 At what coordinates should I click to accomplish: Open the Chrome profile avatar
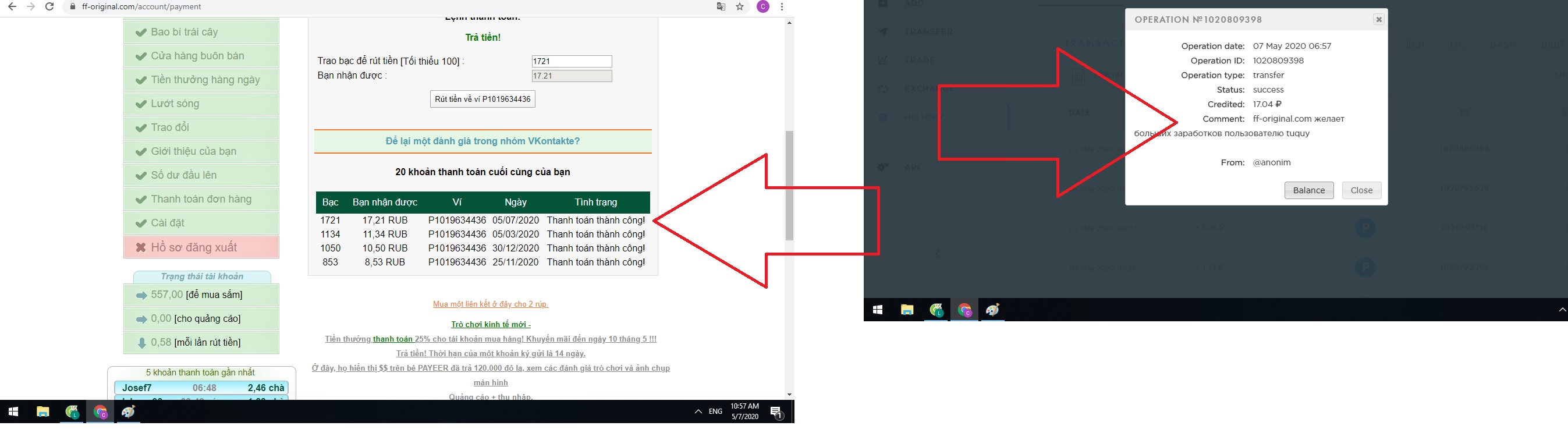(x=762, y=7)
